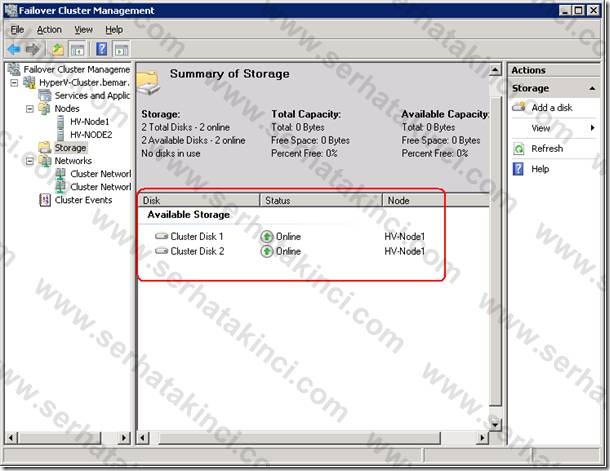Click Cluster Disk 2 Online status icon

[266, 251]
